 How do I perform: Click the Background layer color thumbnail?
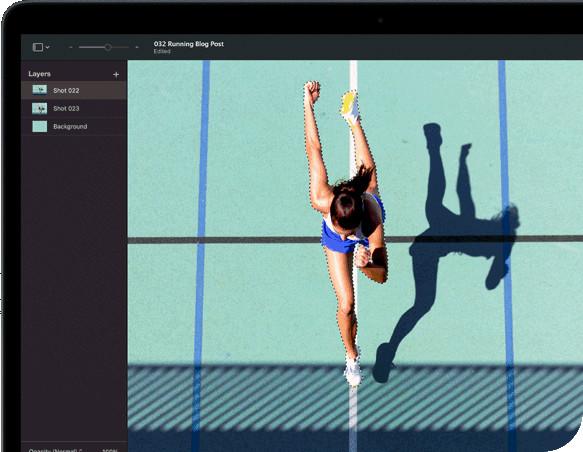click(x=40, y=126)
